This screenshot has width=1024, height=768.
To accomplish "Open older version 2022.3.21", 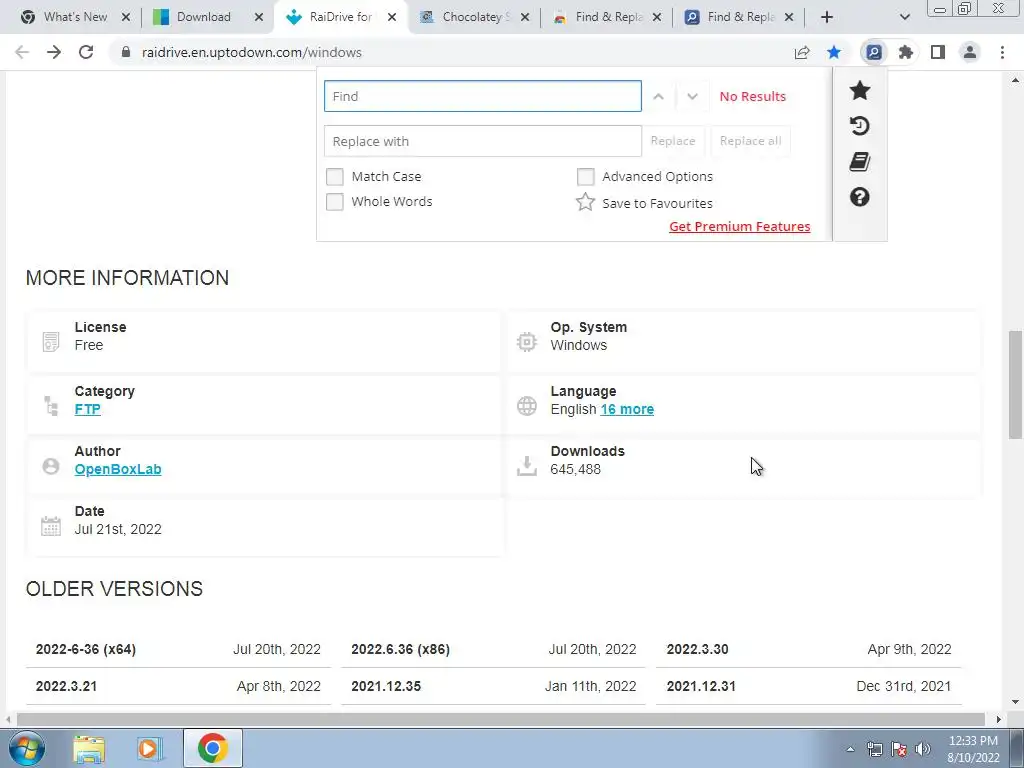I will point(66,686).
